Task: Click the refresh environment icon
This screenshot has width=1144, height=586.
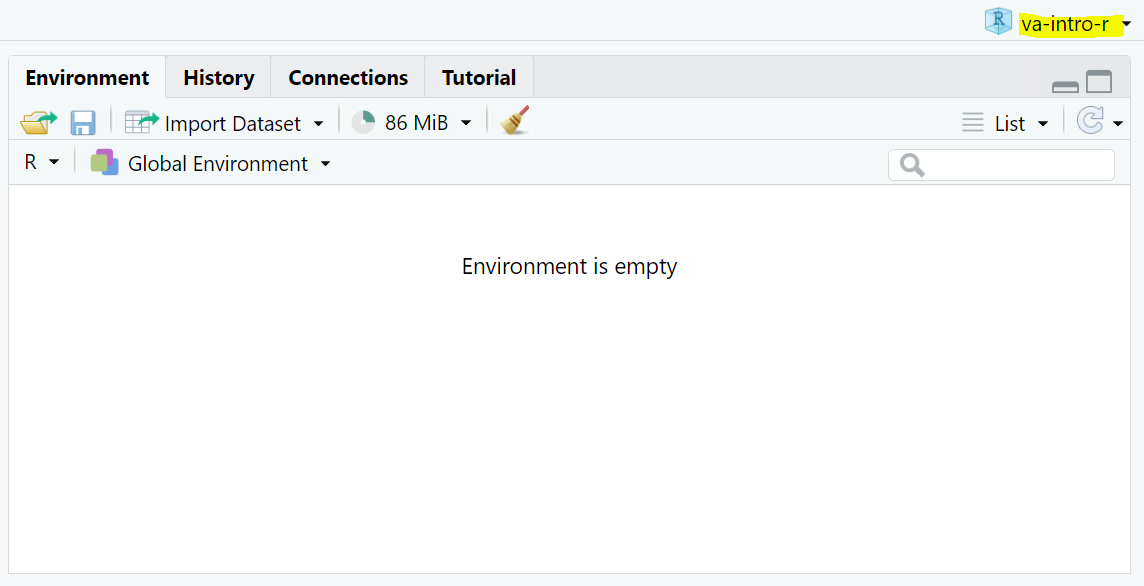Action: pyautogui.click(x=1089, y=122)
